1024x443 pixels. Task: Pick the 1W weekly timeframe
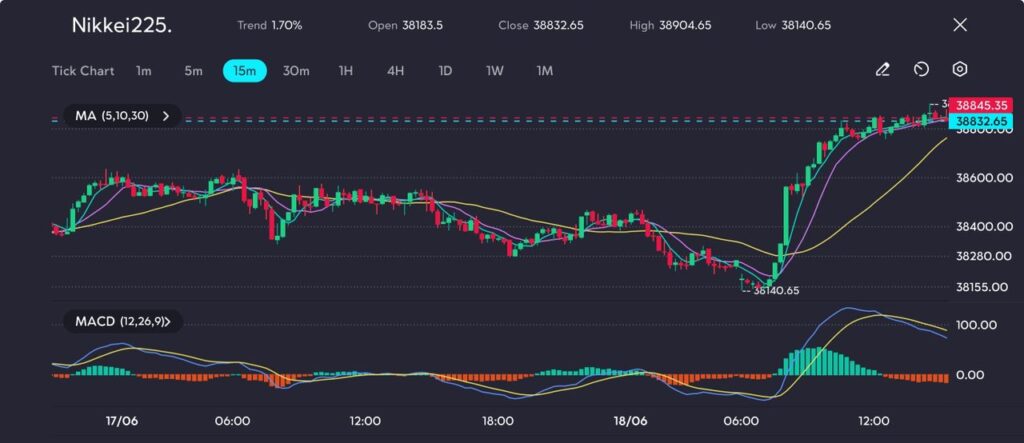pyautogui.click(x=495, y=71)
